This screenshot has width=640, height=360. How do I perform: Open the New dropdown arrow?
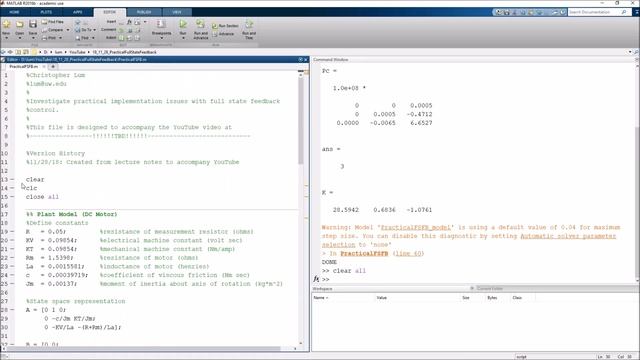pyautogui.click(x=6, y=38)
